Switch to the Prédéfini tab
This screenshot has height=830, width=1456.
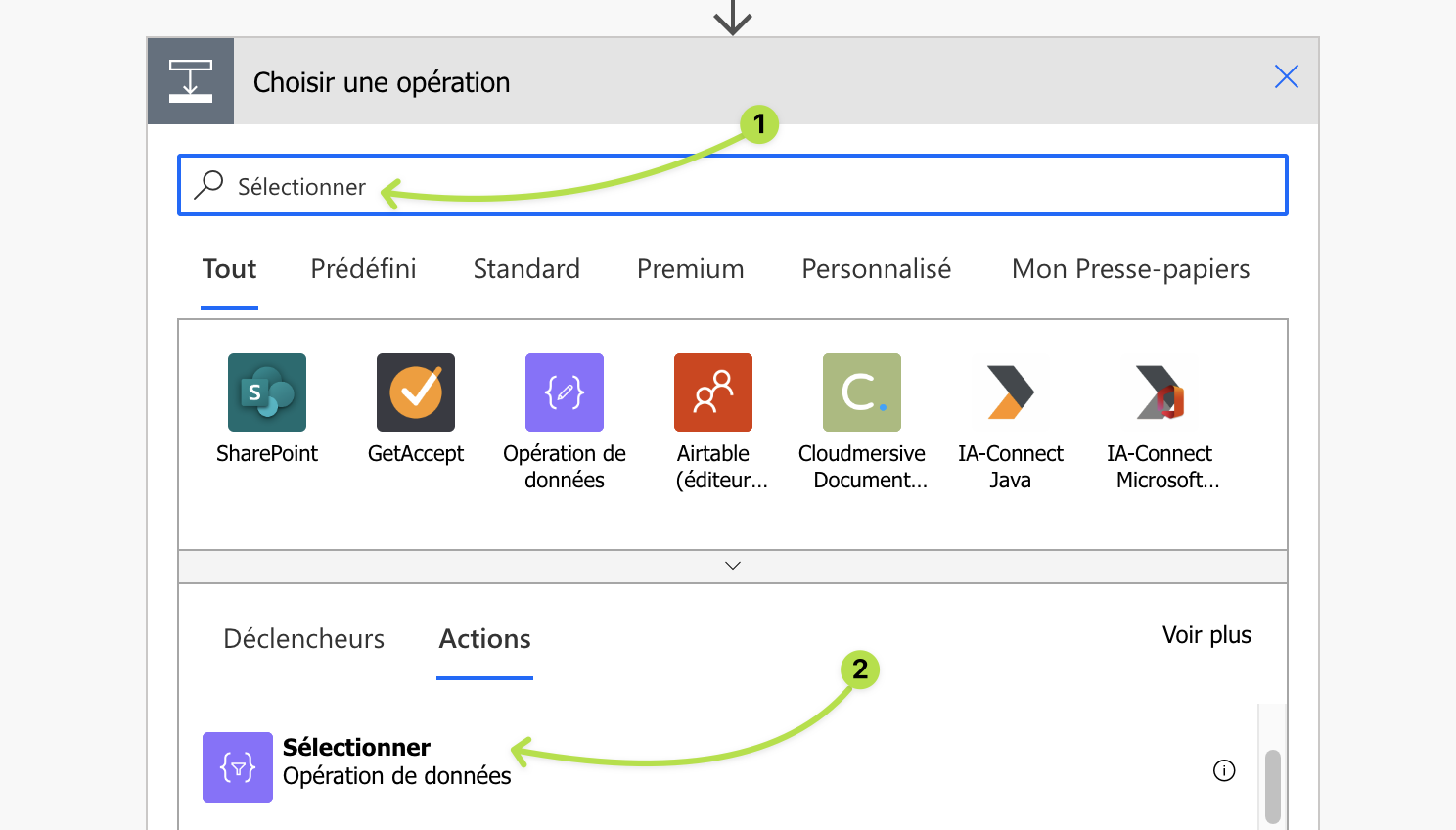[x=363, y=269]
